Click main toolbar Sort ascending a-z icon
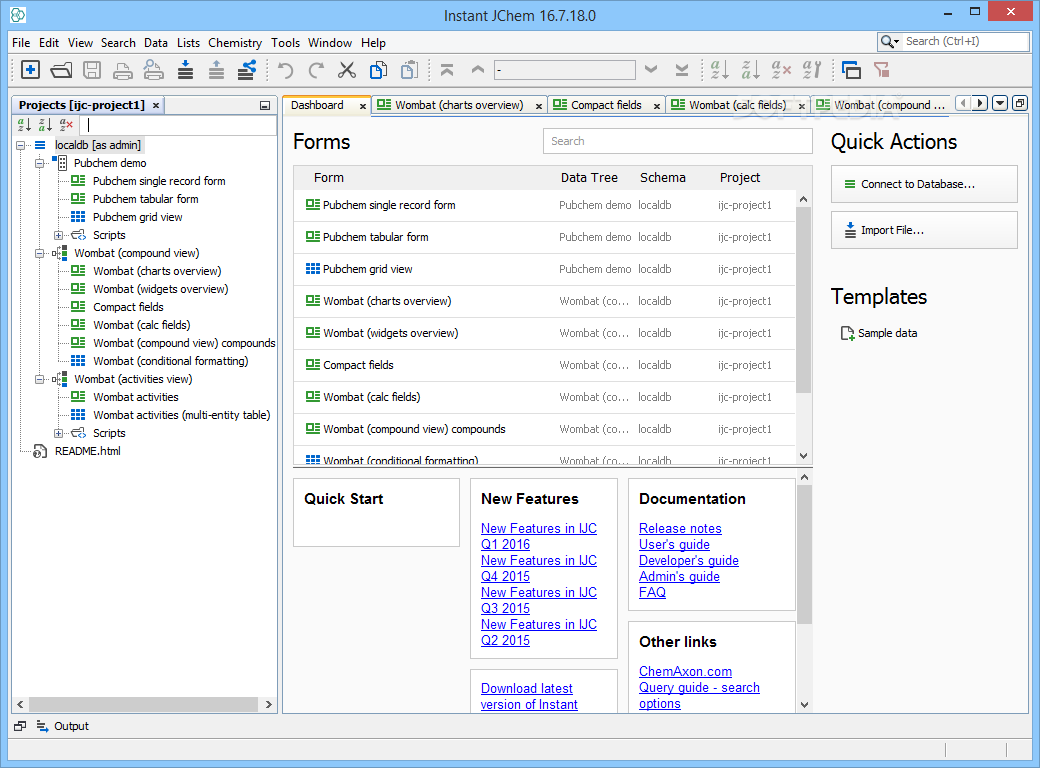1040x768 pixels. click(720, 70)
